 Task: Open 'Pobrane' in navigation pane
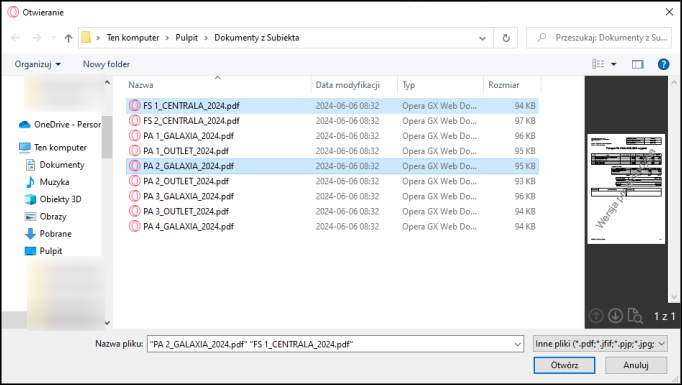(x=48, y=234)
